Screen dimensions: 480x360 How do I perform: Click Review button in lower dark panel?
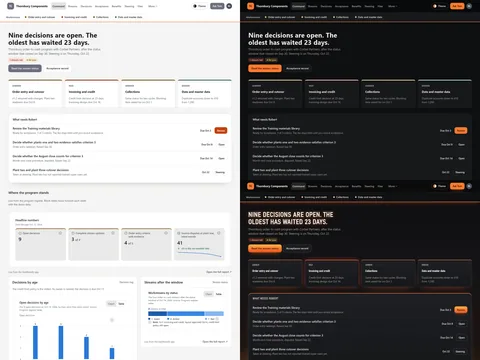click(x=461, y=310)
